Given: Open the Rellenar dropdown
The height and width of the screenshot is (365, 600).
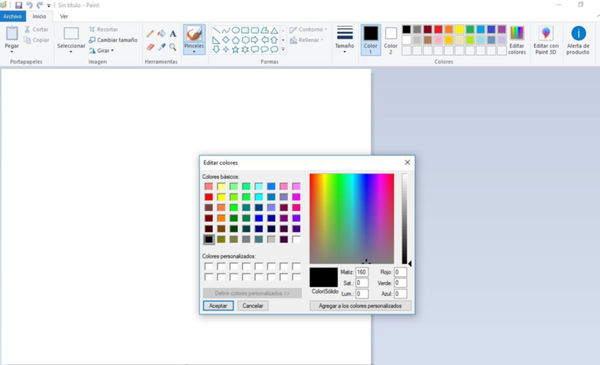Looking at the screenshot, I should click(307, 40).
